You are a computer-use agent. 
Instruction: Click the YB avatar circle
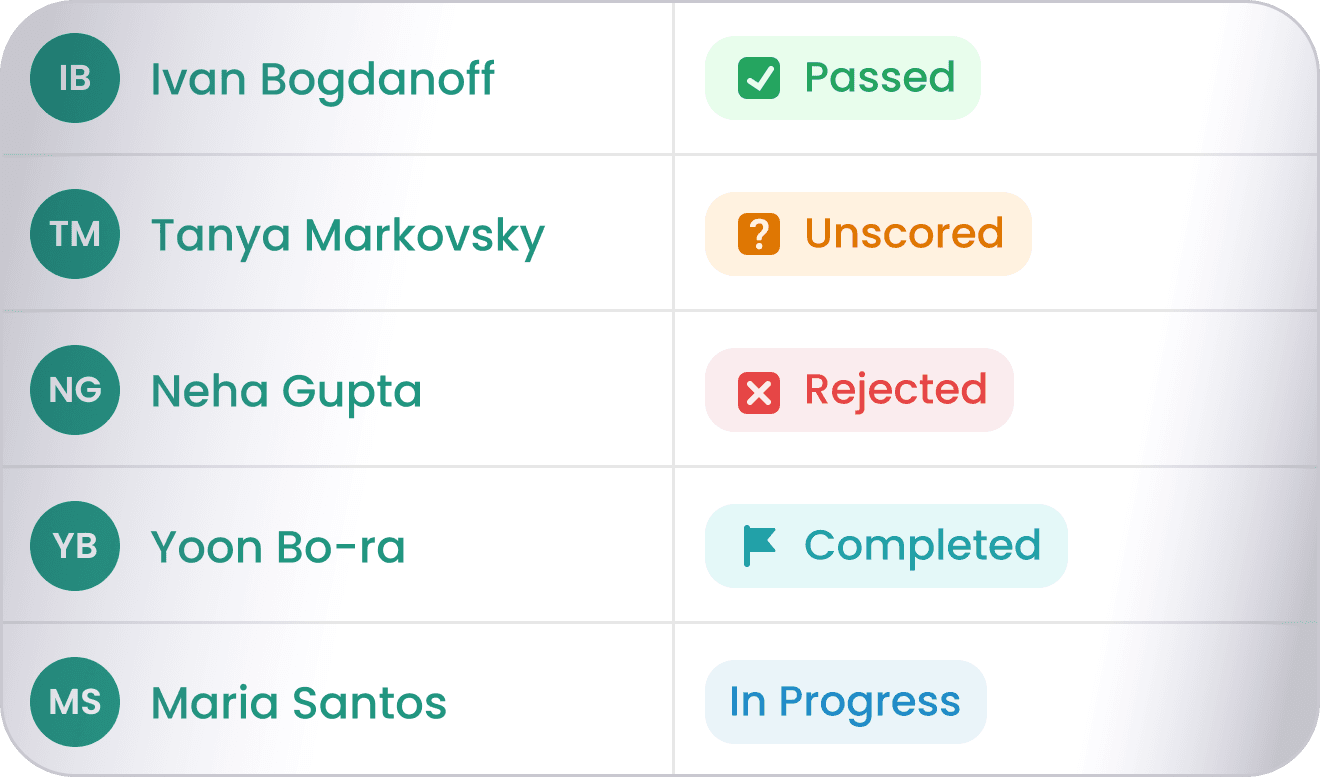pyautogui.click(x=75, y=546)
